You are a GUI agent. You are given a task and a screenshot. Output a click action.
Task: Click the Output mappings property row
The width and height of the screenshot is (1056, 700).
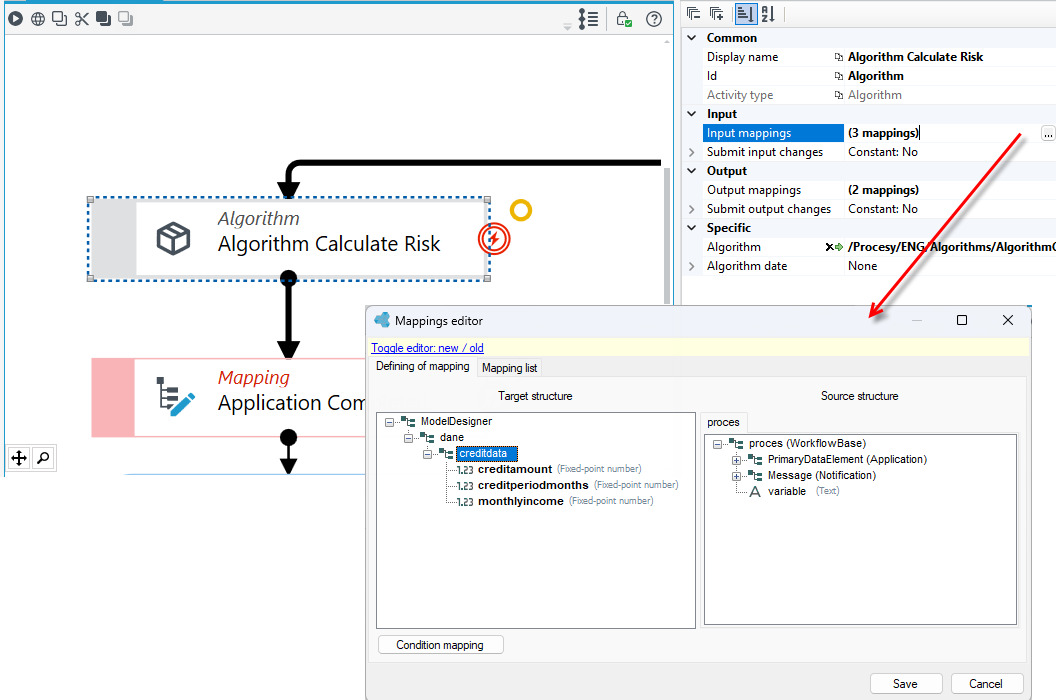(879, 190)
